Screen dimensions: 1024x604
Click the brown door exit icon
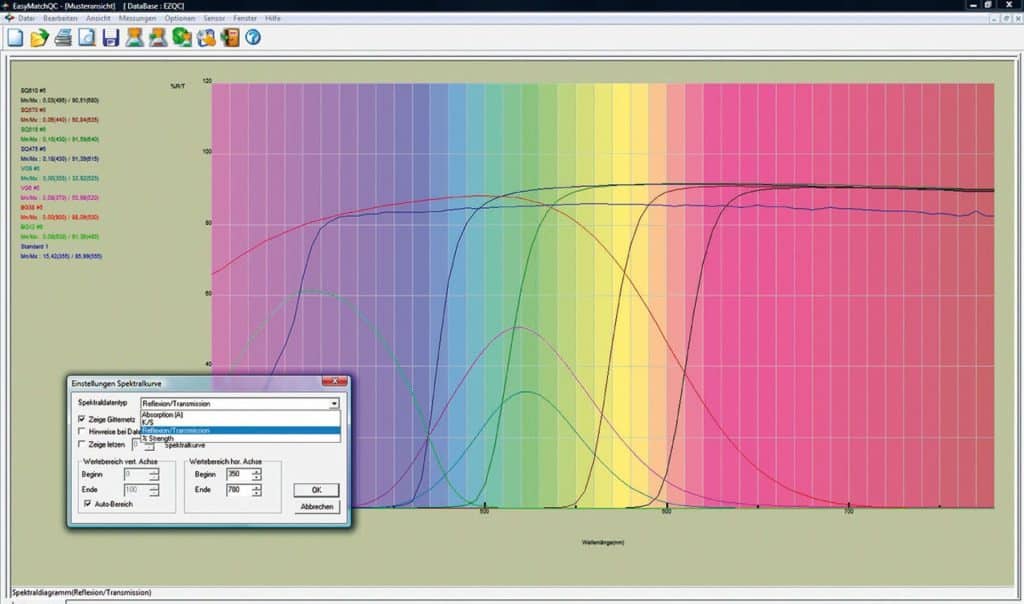[x=230, y=38]
